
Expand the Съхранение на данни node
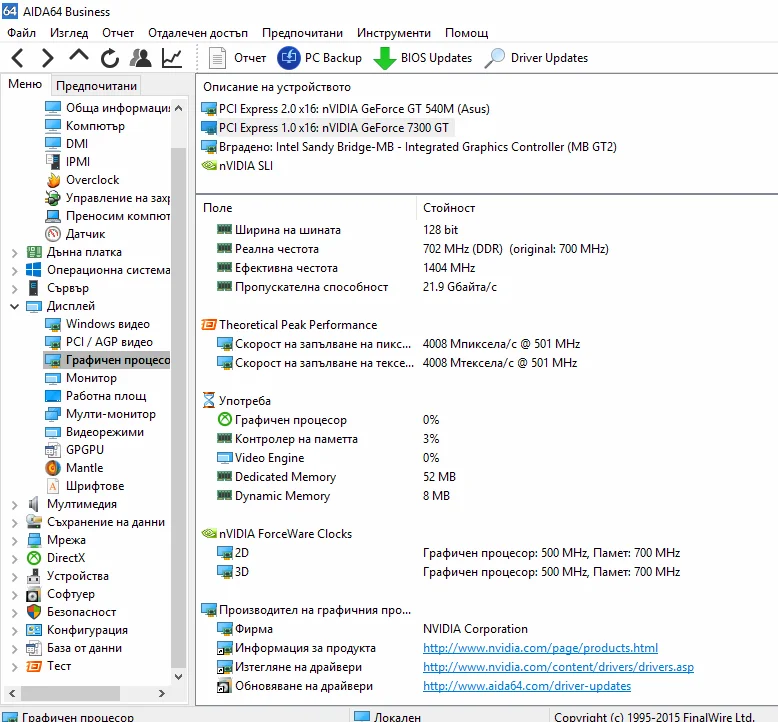click(14, 523)
